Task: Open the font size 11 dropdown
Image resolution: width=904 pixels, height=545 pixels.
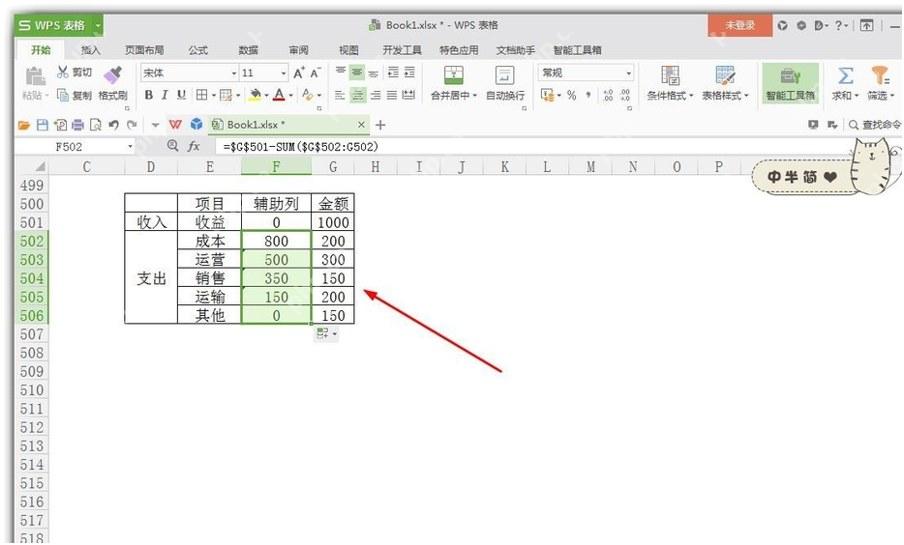Action: coord(284,73)
